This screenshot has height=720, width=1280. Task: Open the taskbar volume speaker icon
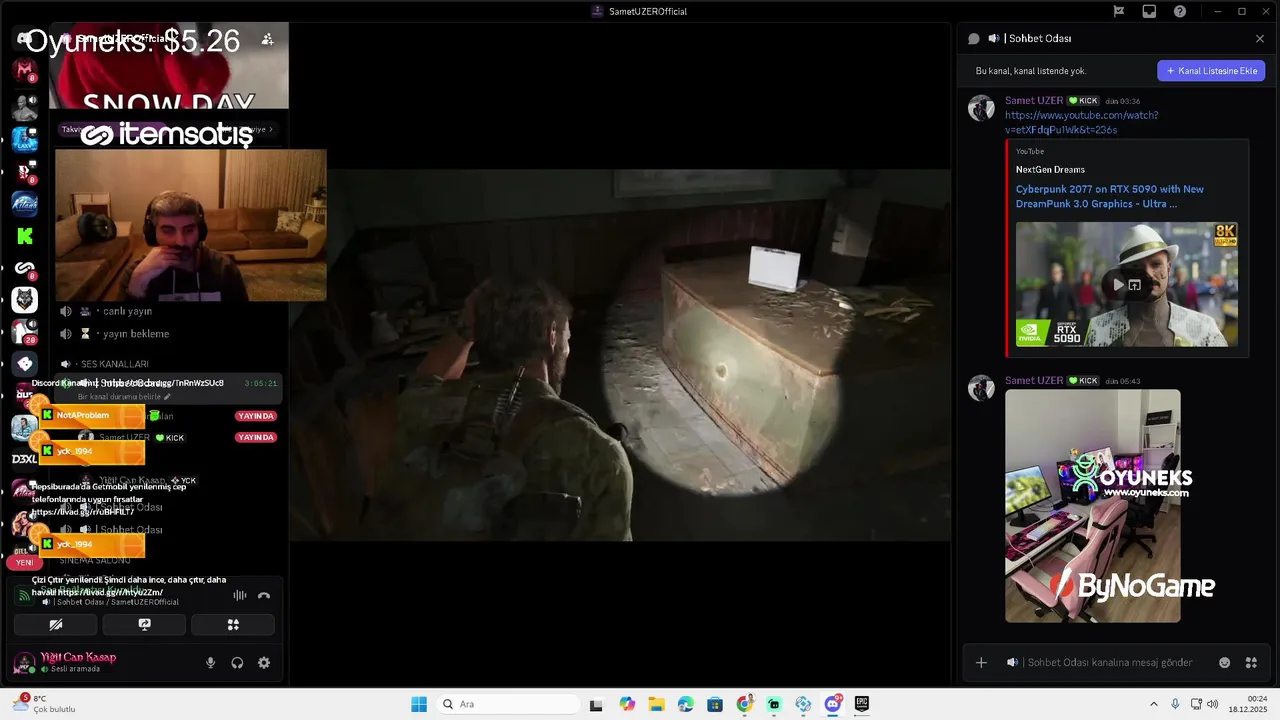point(1213,704)
